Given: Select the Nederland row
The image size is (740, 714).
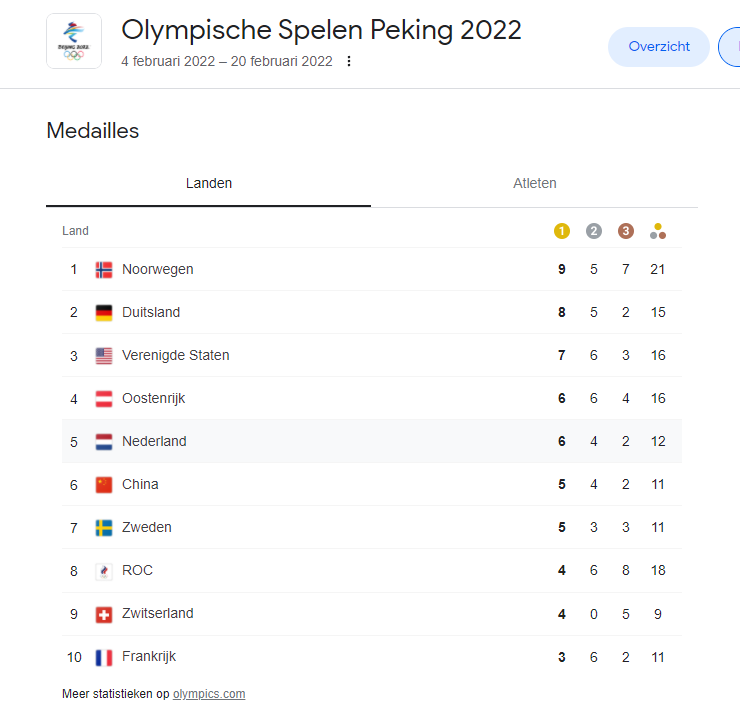Looking at the screenshot, I should (x=372, y=441).
